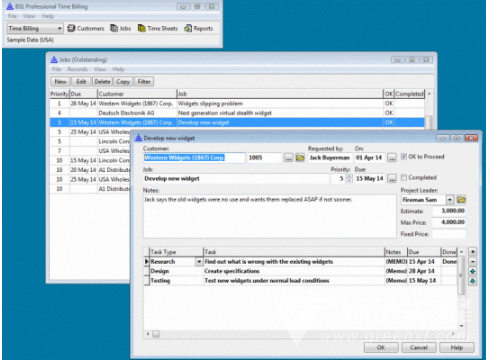This screenshot has height=360, width=486.
Task: Sort jobs by Priority column header
Action: click(59, 94)
